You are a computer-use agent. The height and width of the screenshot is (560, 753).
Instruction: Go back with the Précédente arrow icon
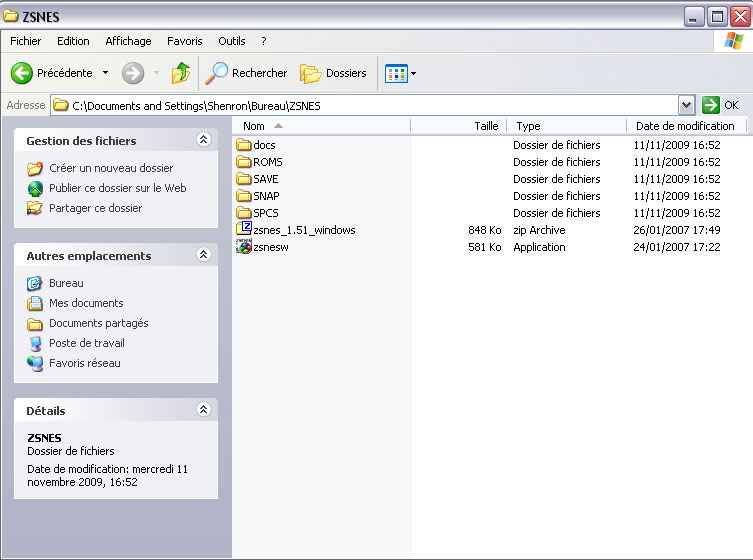(22, 73)
